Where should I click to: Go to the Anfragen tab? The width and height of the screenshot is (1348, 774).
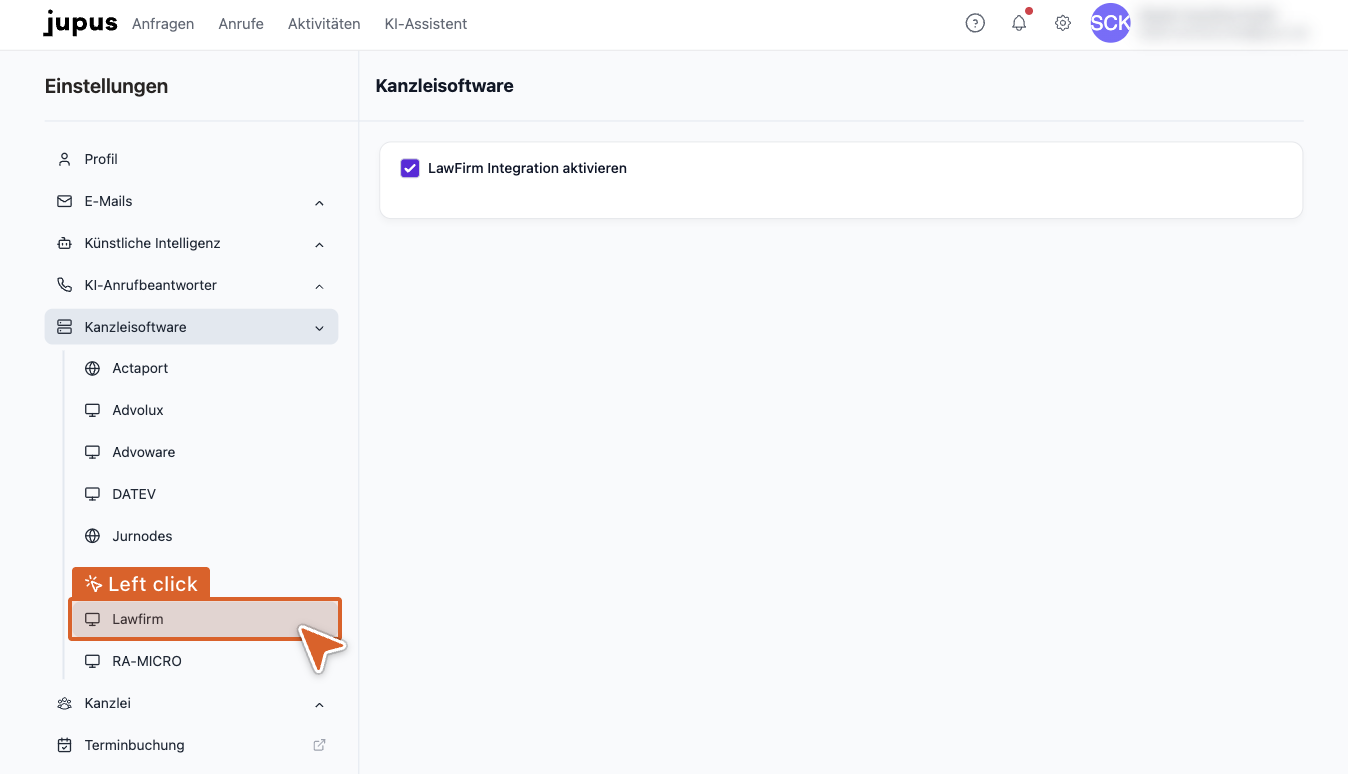(x=163, y=24)
